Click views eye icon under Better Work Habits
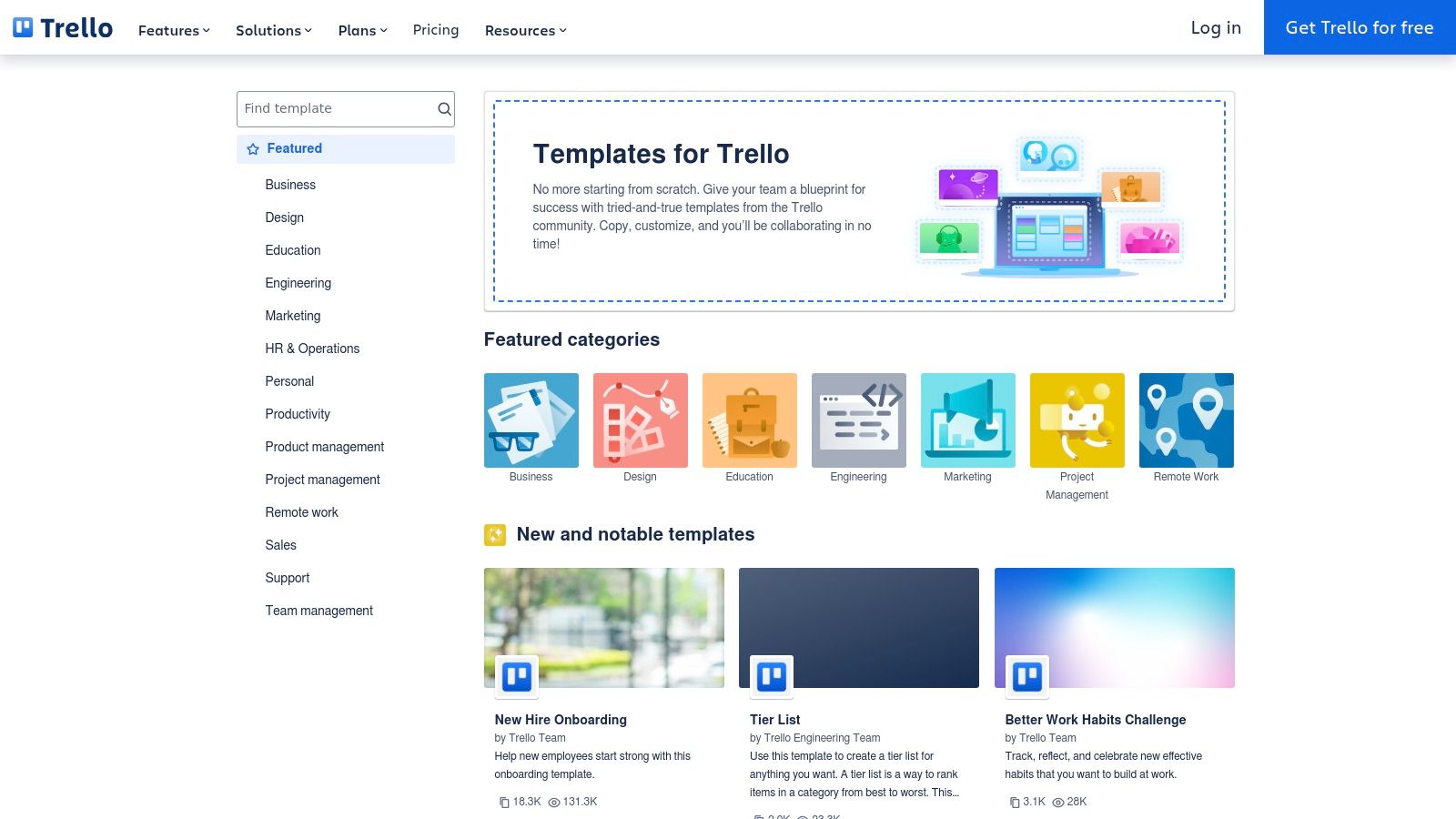The width and height of the screenshot is (1456, 819). coord(1058,803)
